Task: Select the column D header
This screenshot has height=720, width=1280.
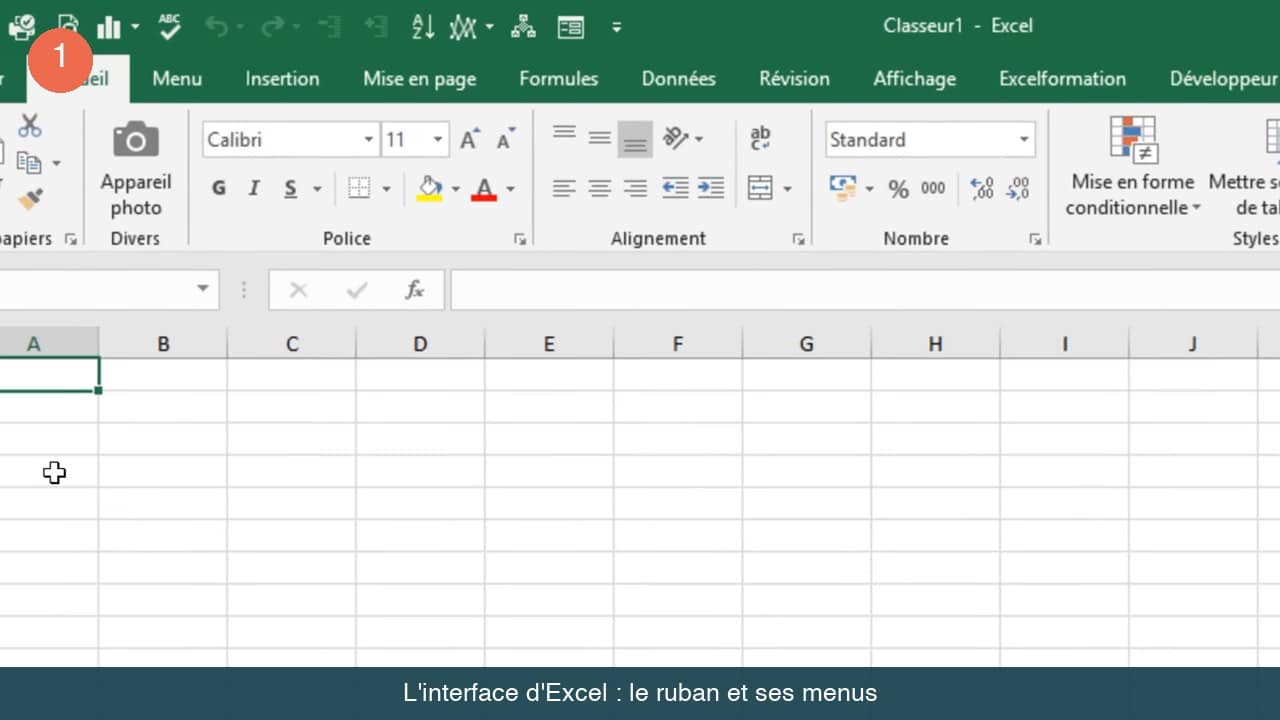Action: coord(420,344)
